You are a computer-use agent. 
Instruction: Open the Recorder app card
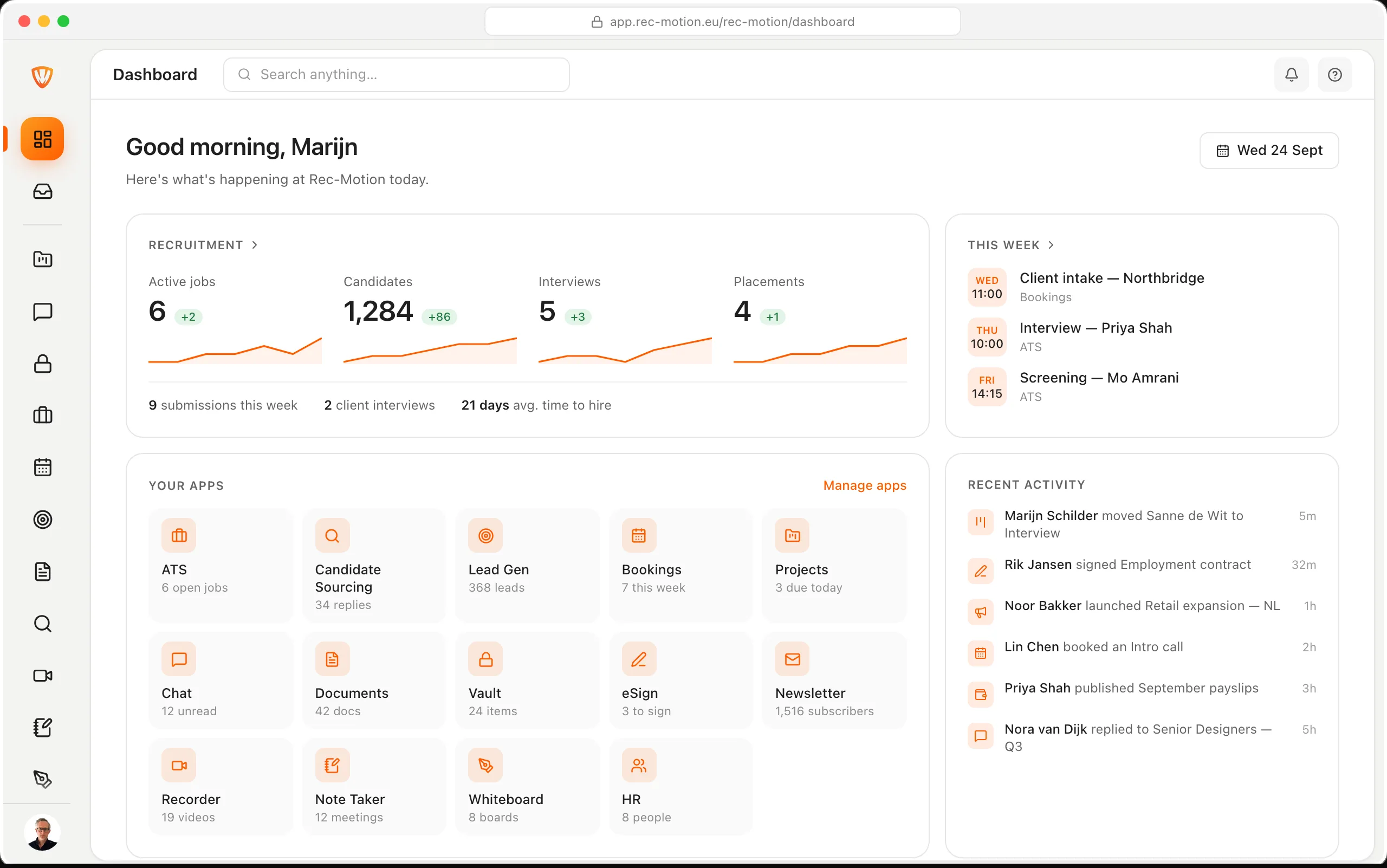click(x=221, y=787)
